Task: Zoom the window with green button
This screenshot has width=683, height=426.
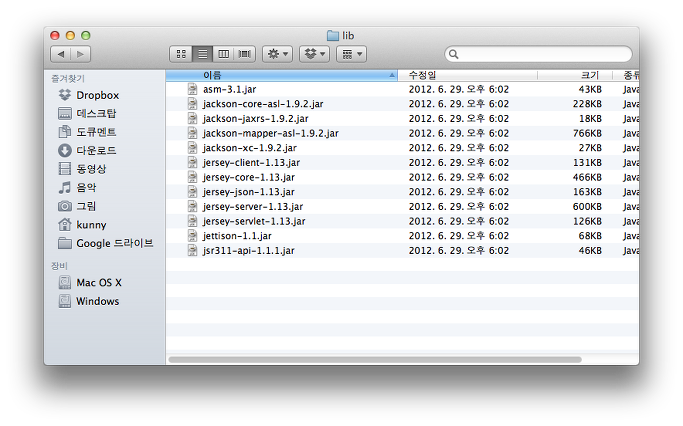Action: tap(86, 35)
